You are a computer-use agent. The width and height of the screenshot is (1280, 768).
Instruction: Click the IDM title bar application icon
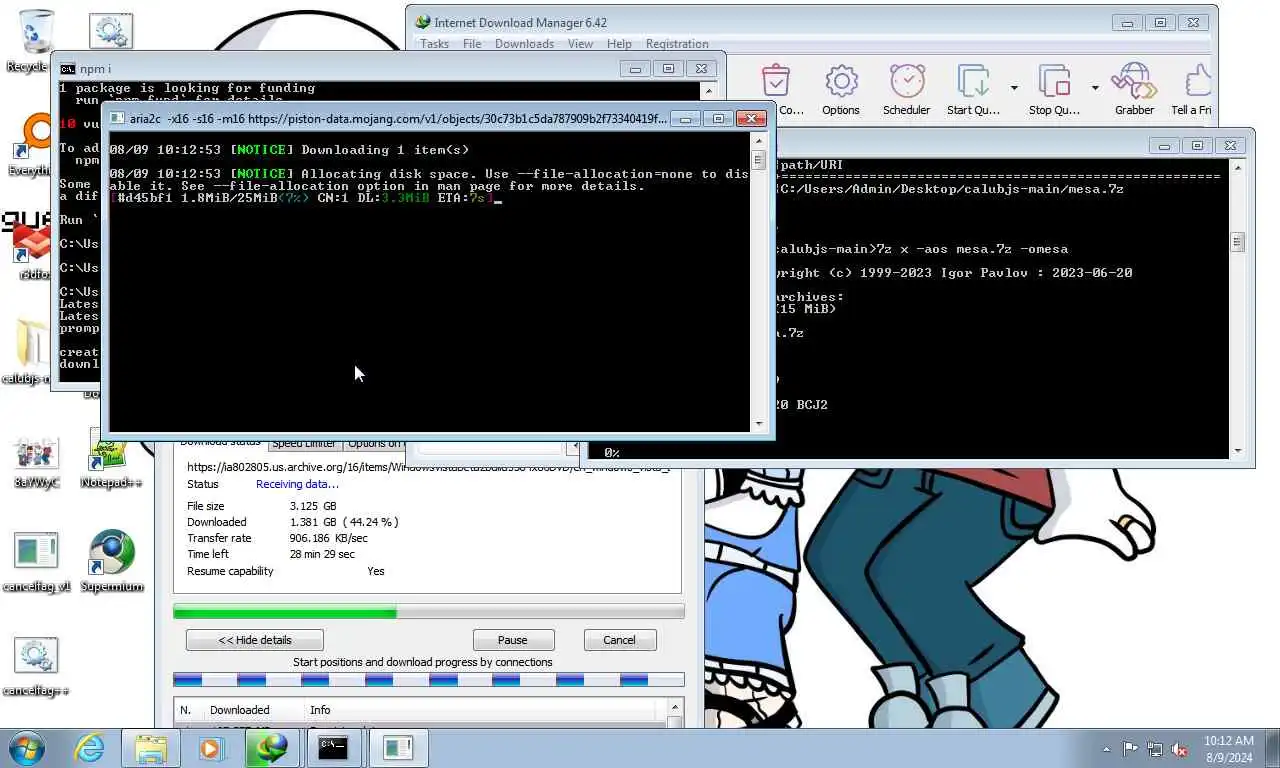click(423, 22)
